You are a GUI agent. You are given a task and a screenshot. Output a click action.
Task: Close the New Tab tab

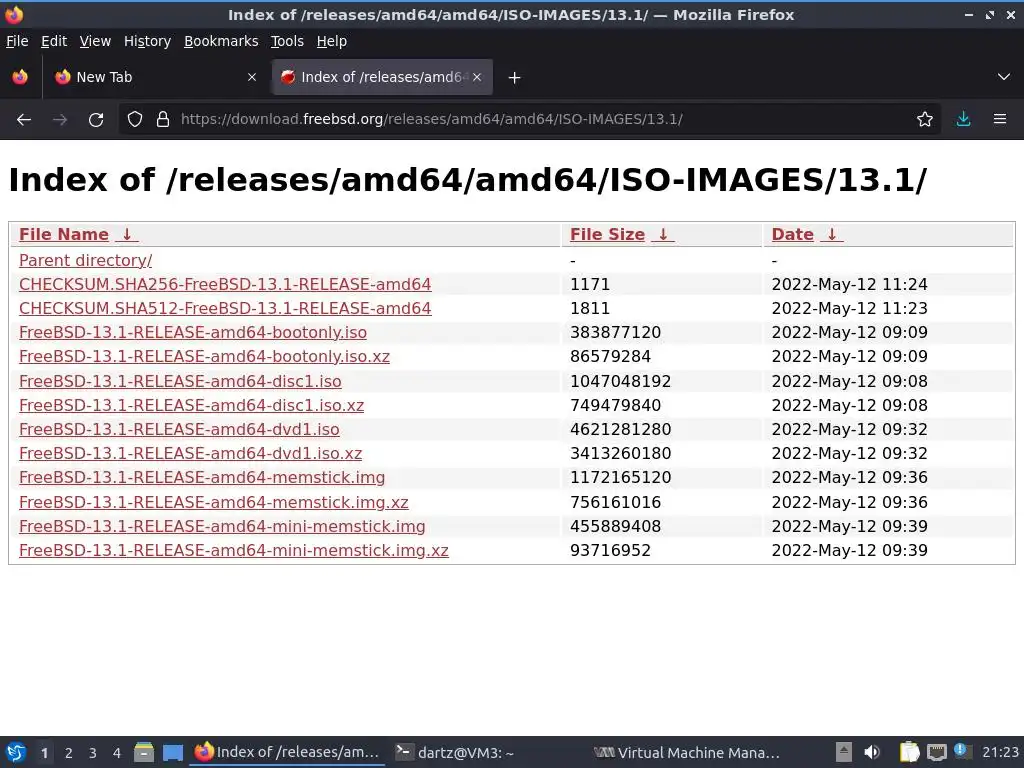(252, 77)
